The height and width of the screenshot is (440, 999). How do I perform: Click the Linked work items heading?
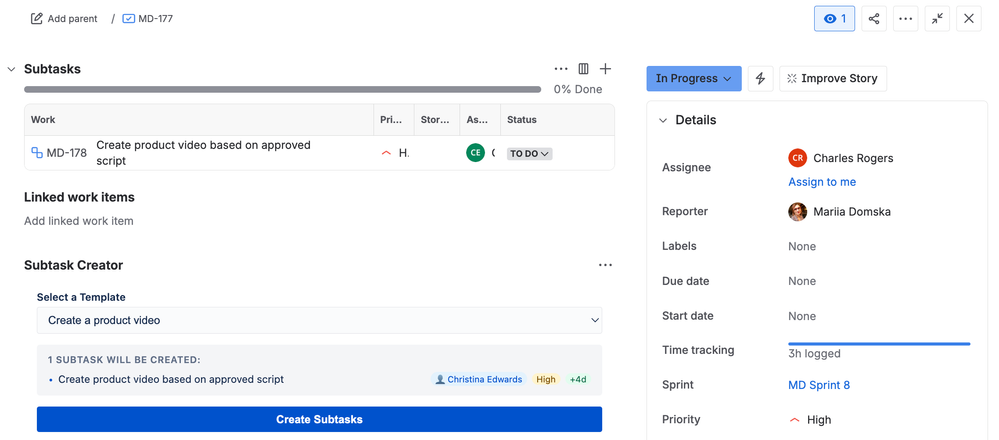pyautogui.click(x=79, y=197)
